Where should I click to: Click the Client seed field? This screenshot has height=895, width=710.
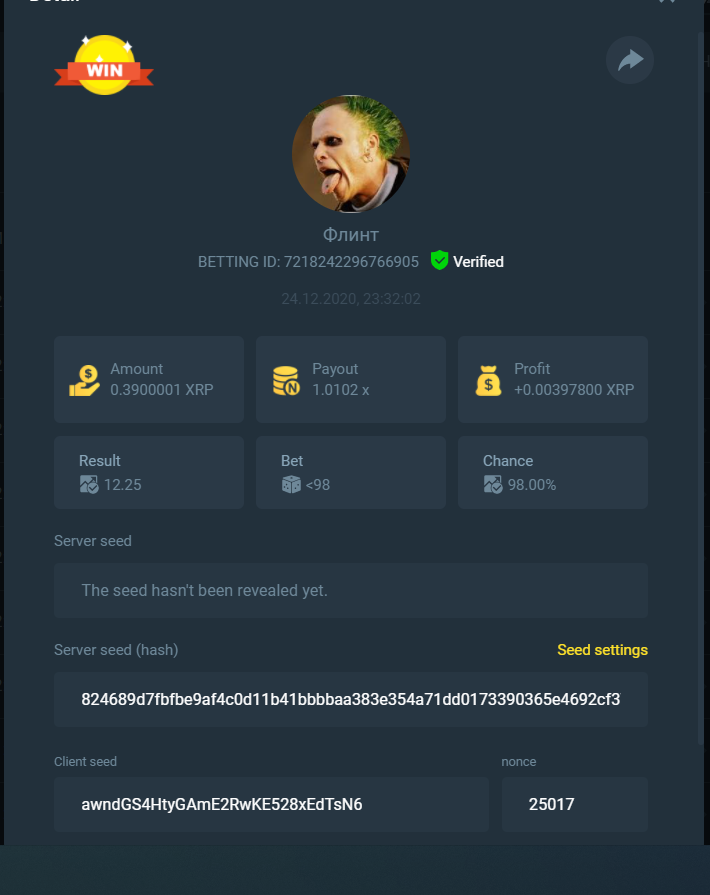coord(271,804)
